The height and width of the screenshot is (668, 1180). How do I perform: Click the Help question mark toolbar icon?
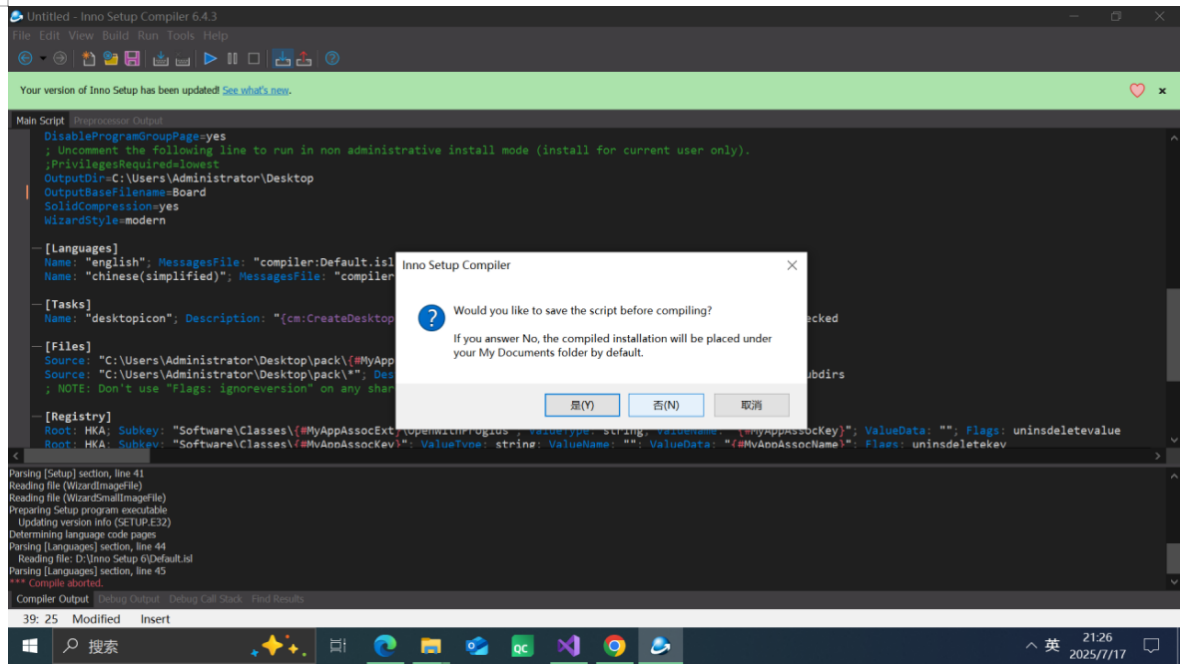point(332,59)
